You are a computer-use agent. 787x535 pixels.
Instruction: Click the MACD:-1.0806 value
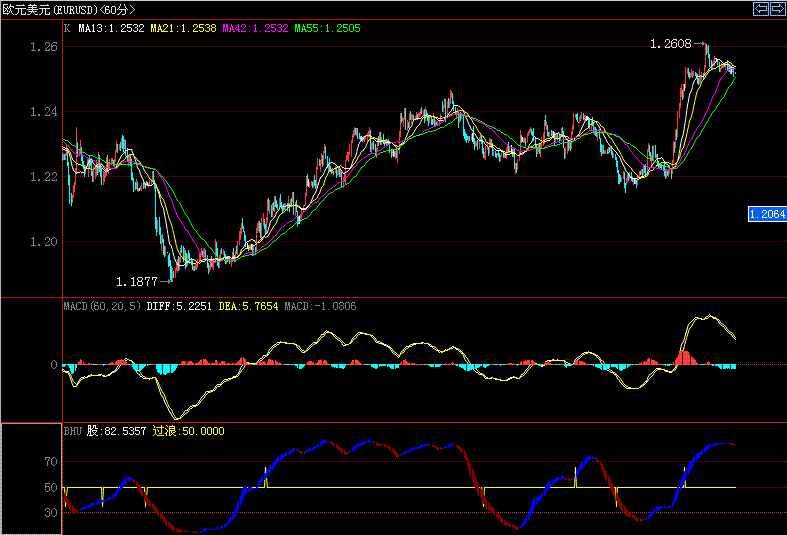tap(320, 306)
